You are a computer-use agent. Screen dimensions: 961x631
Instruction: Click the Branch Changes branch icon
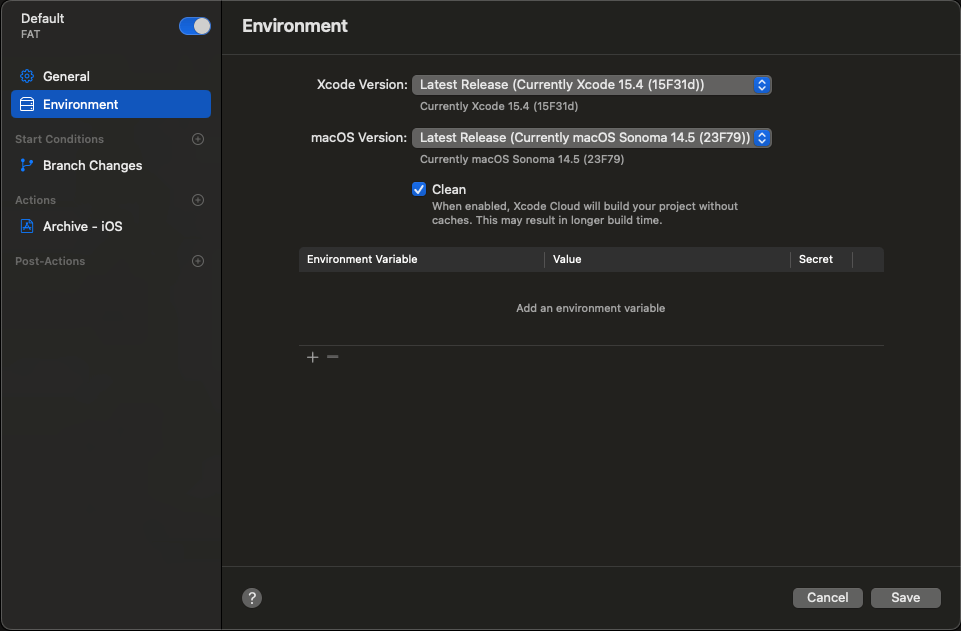point(26,165)
